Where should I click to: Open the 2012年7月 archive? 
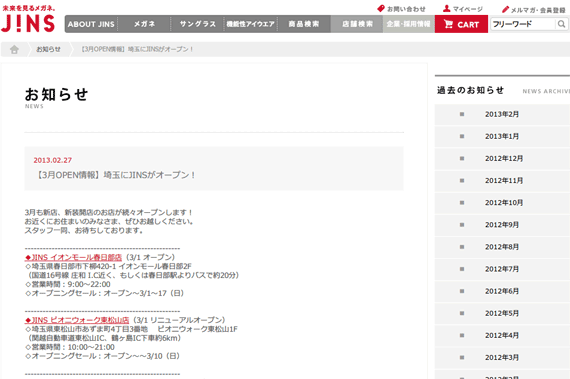502,269
